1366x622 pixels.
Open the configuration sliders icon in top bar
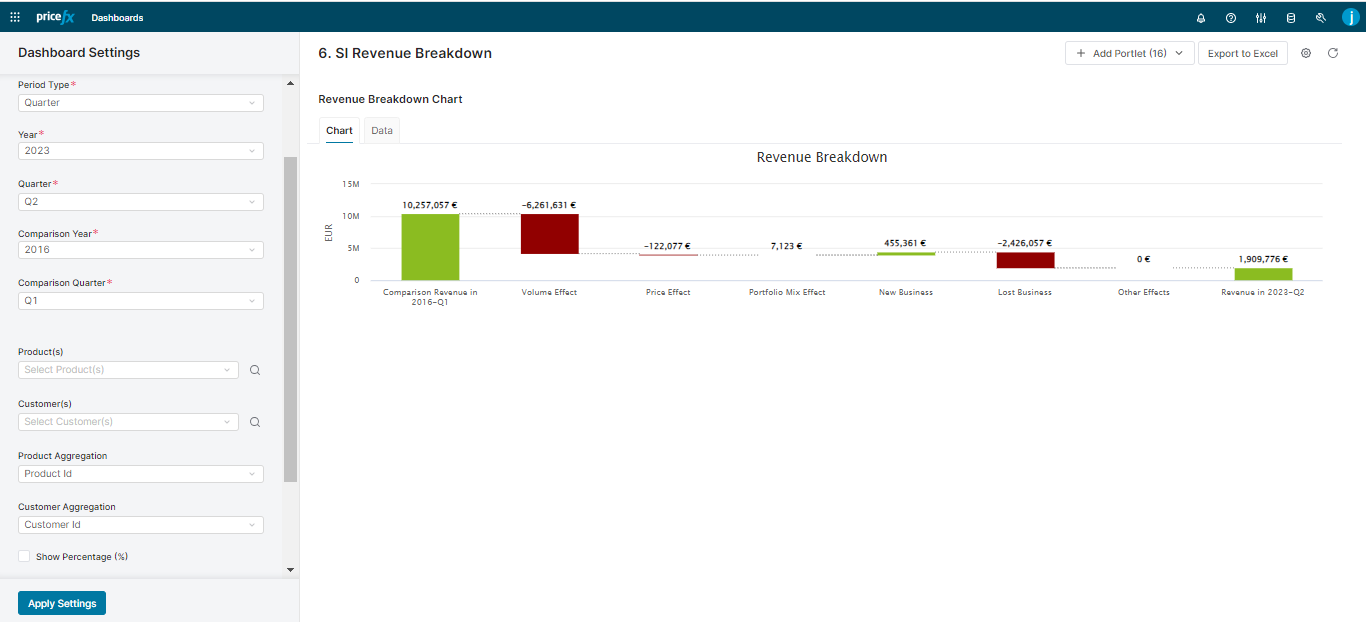point(1260,17)
